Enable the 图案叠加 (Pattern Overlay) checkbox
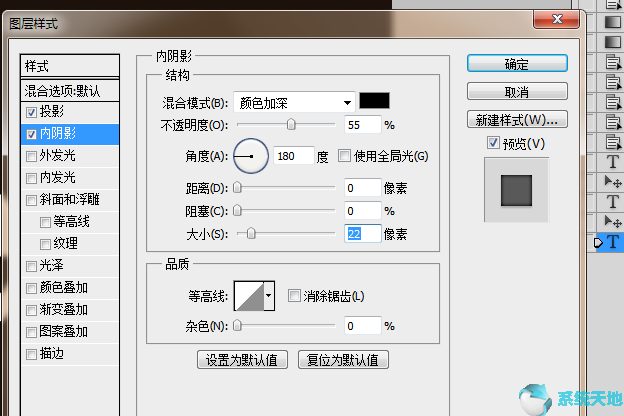 tap(31, 332)
